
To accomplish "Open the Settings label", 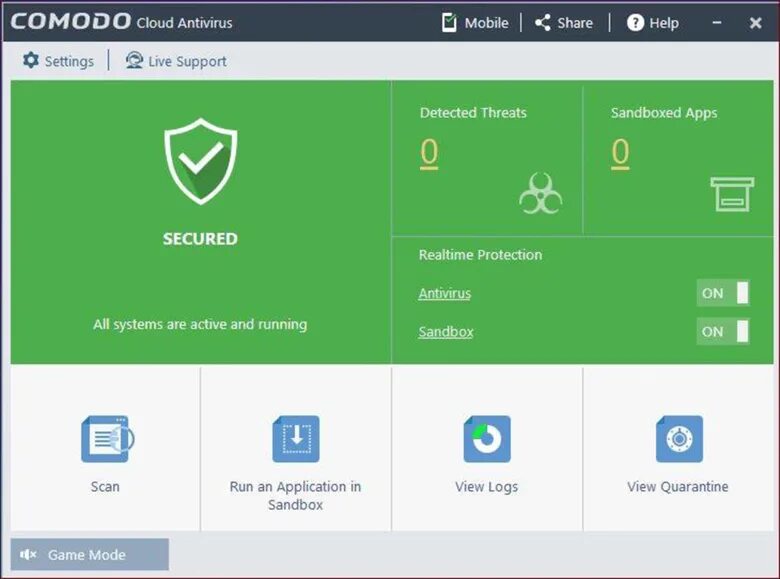I will (69, 61).
